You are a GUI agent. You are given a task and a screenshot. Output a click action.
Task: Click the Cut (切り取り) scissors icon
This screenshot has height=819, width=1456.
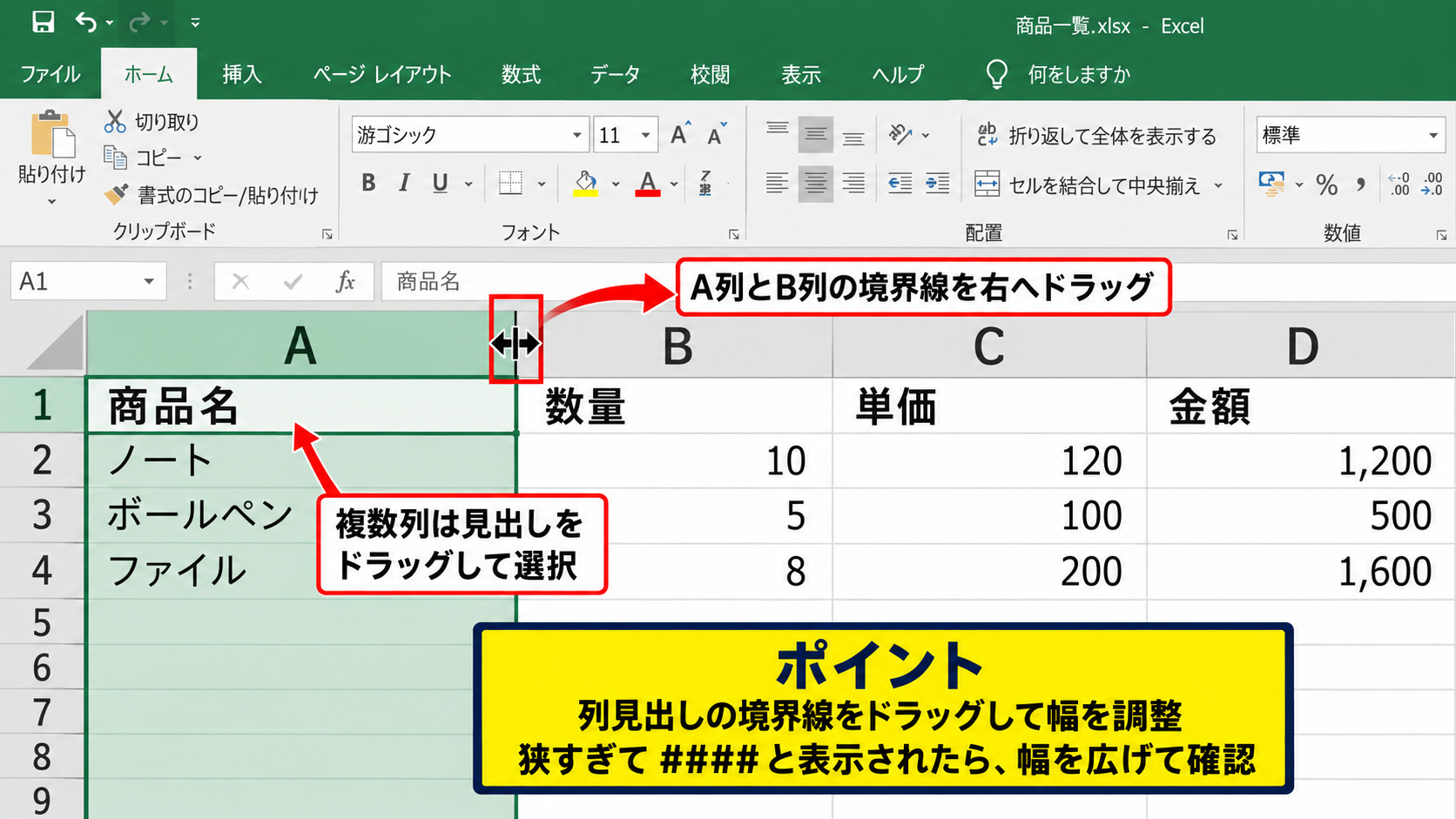[115, 121]
